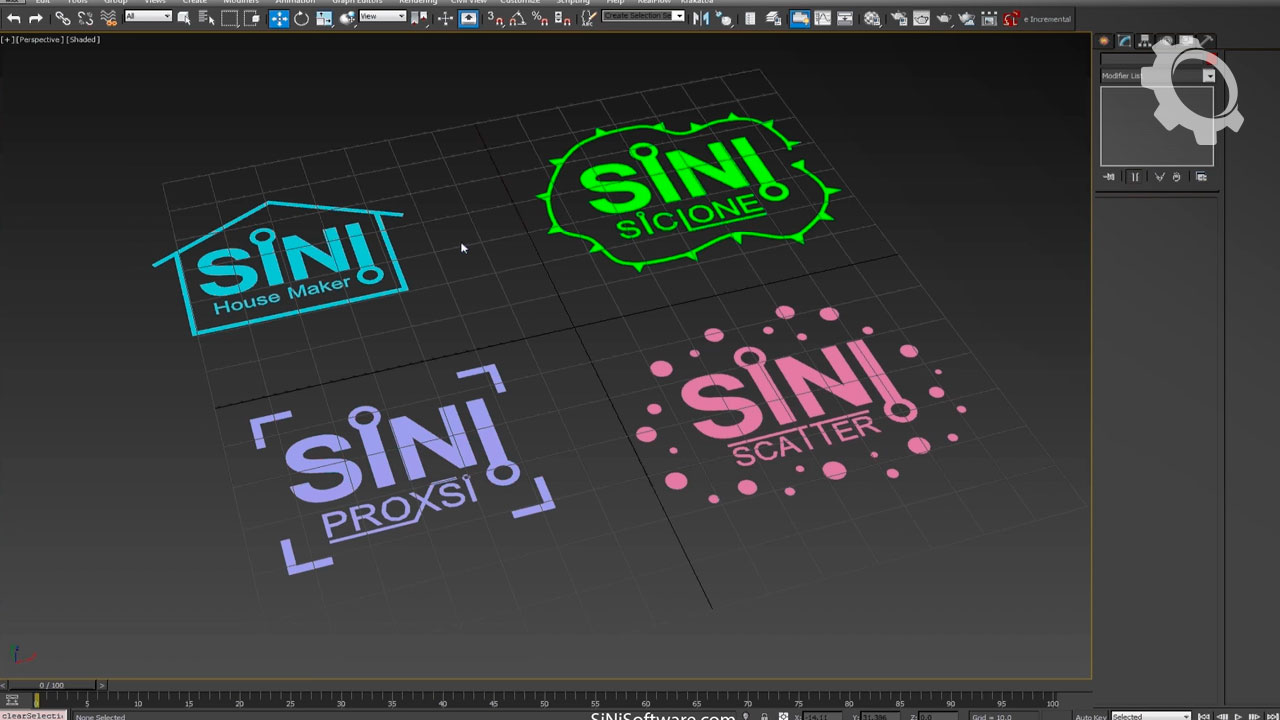Click the Align tool icon
The width and height of the screenshot is (1280, 720).
(x=724, y=19)
